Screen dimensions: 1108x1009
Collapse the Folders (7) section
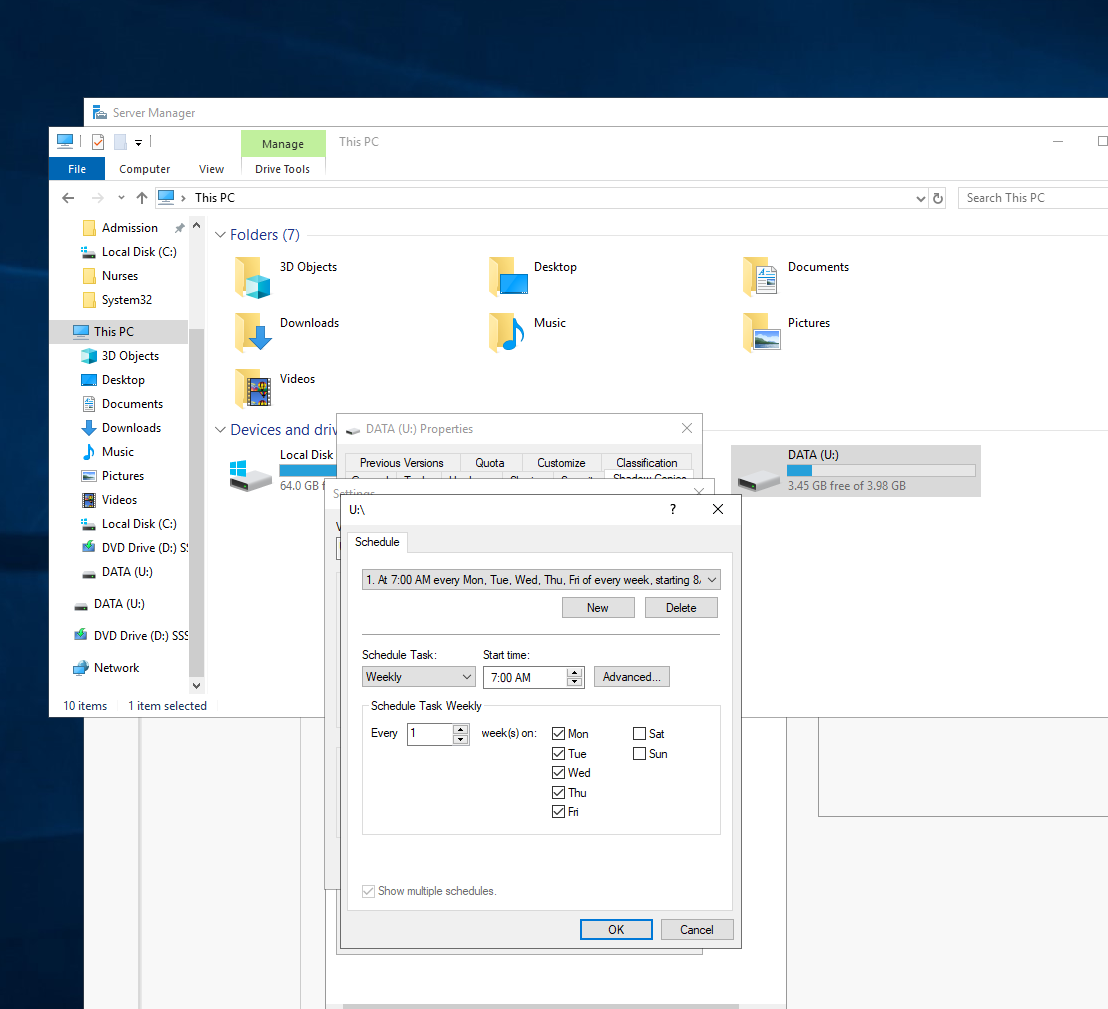[220, 235]
